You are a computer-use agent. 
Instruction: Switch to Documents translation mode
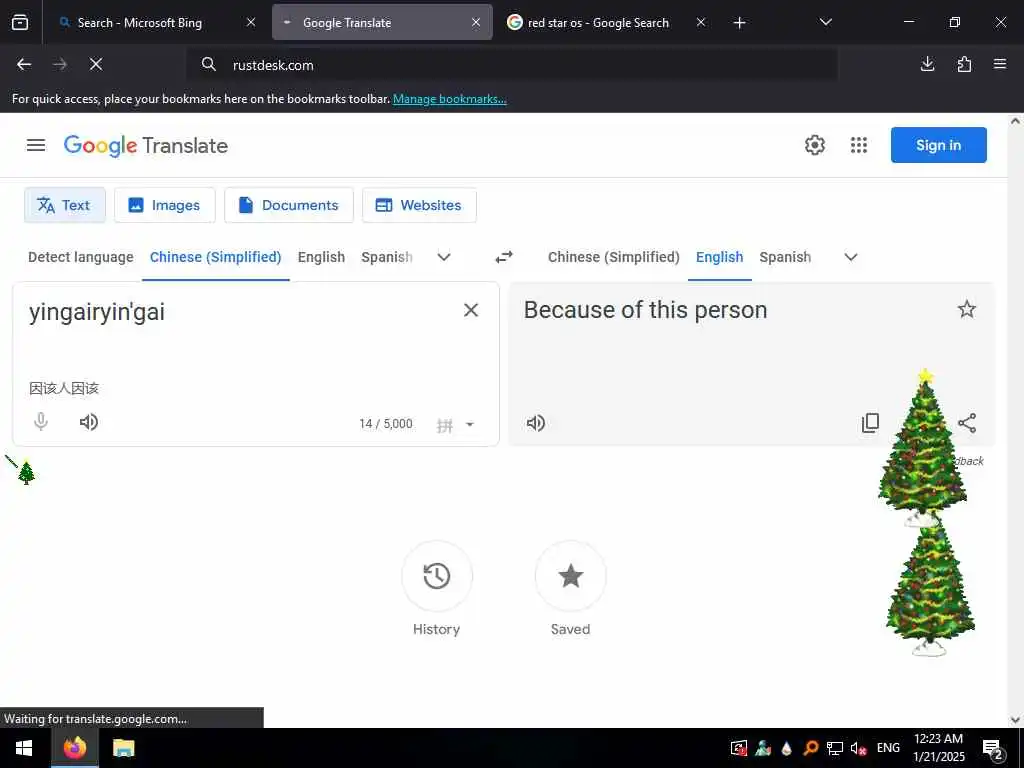pos(289,205)
